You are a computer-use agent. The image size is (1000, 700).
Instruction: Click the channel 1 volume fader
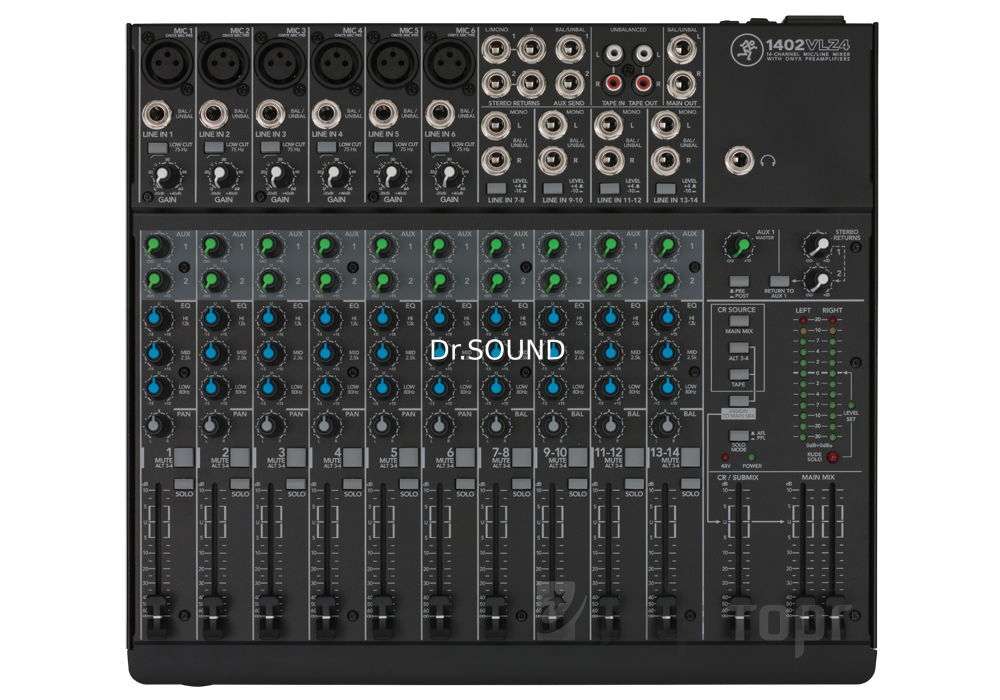pos(158,616)
